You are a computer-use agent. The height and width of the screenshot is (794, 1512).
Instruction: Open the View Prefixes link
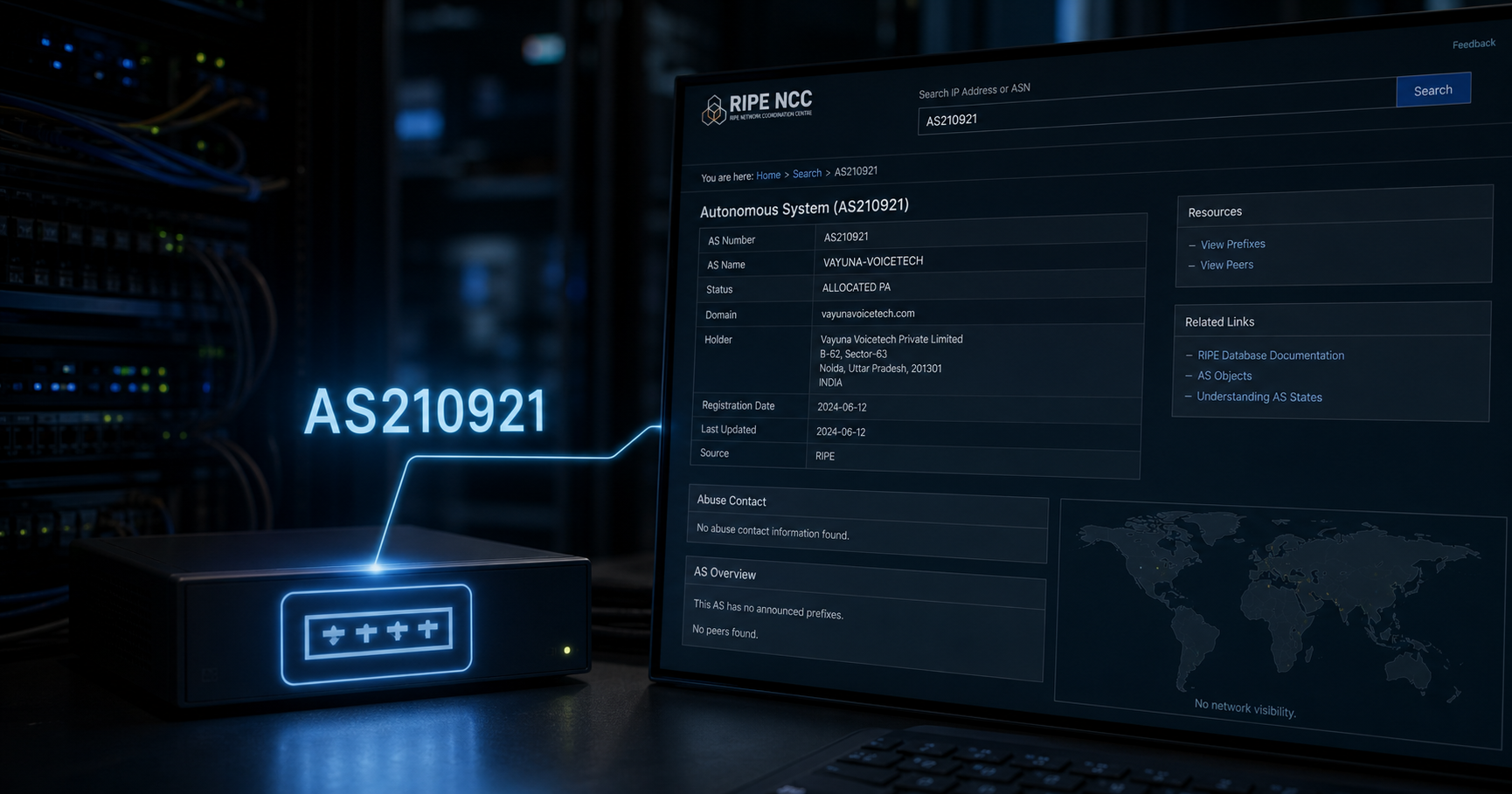pos(1232,245)
